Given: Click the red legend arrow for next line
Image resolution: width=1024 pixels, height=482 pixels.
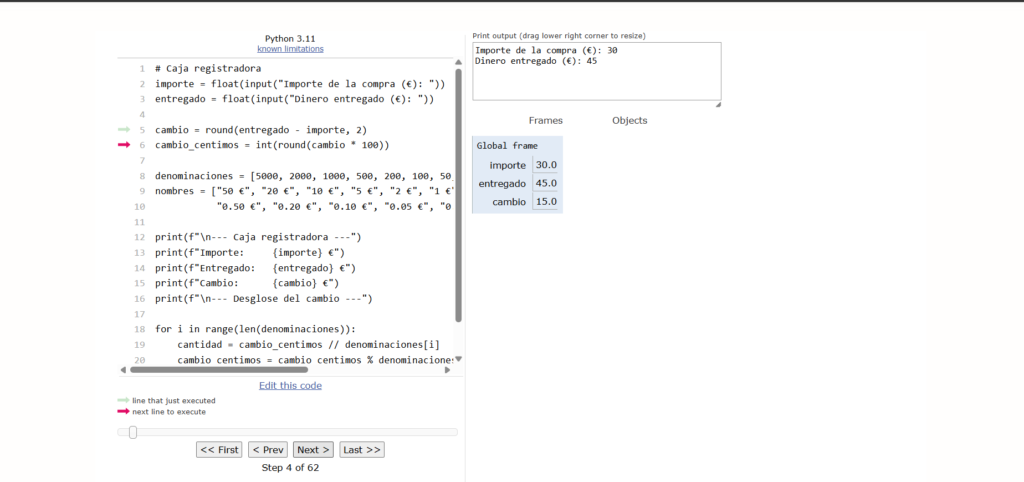Looking at the screenshot, I should [x=123, y=412].
